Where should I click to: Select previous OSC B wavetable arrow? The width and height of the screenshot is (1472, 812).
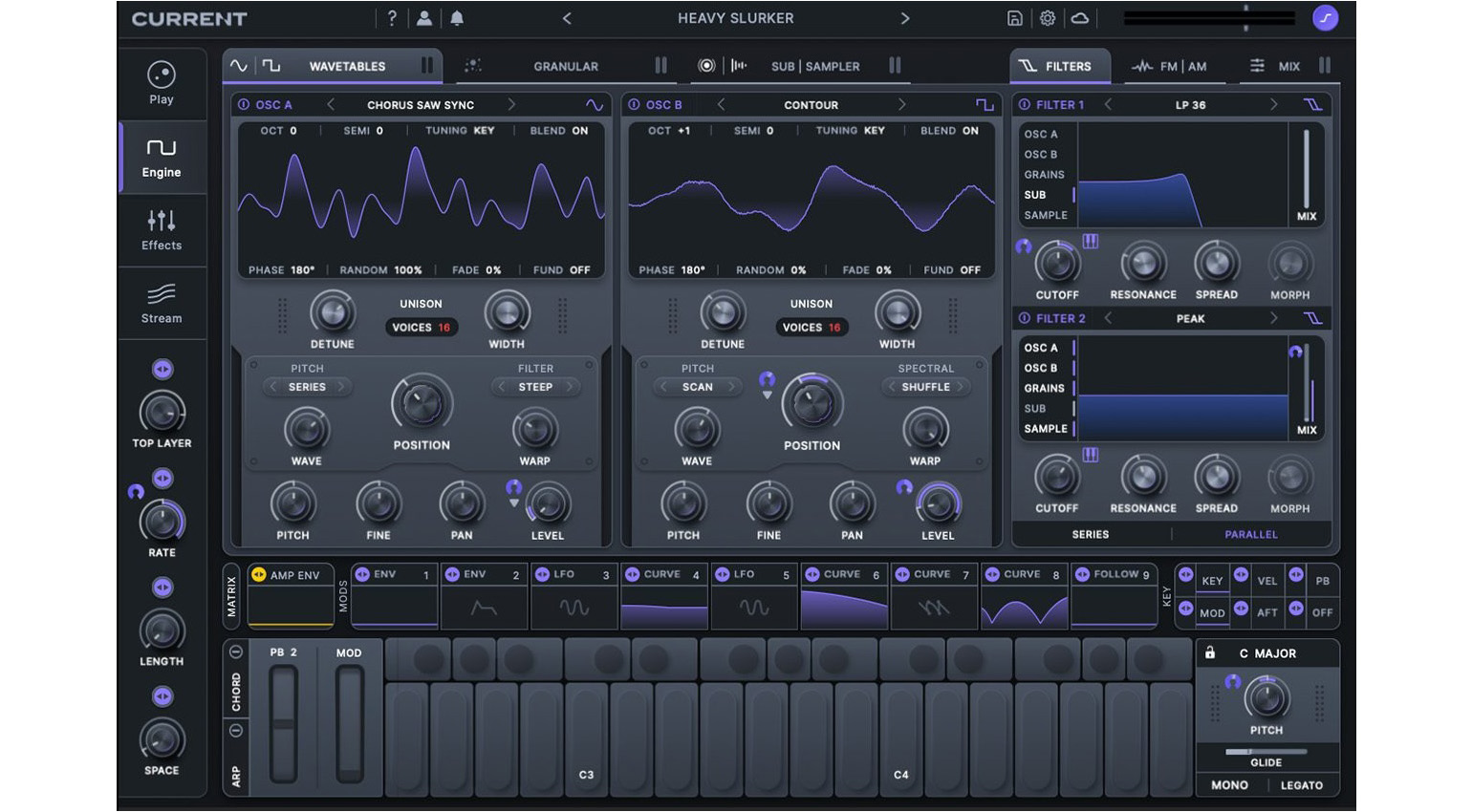coord(721,105)
